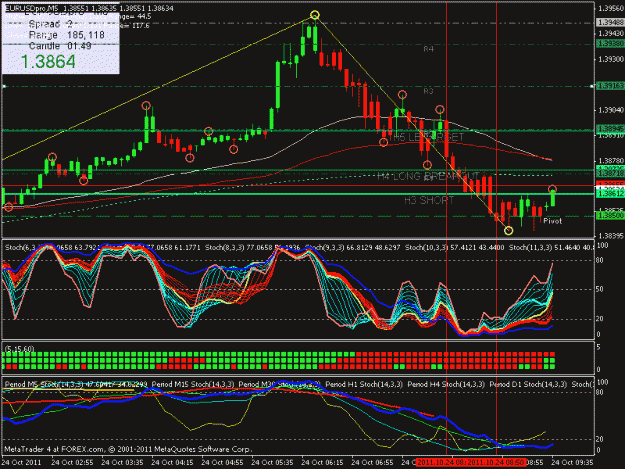This screenshot has width=625, height=469.
Task: Click the Stoch(9,3,3) 66.8129 indicator label
Action: [352, 247]
